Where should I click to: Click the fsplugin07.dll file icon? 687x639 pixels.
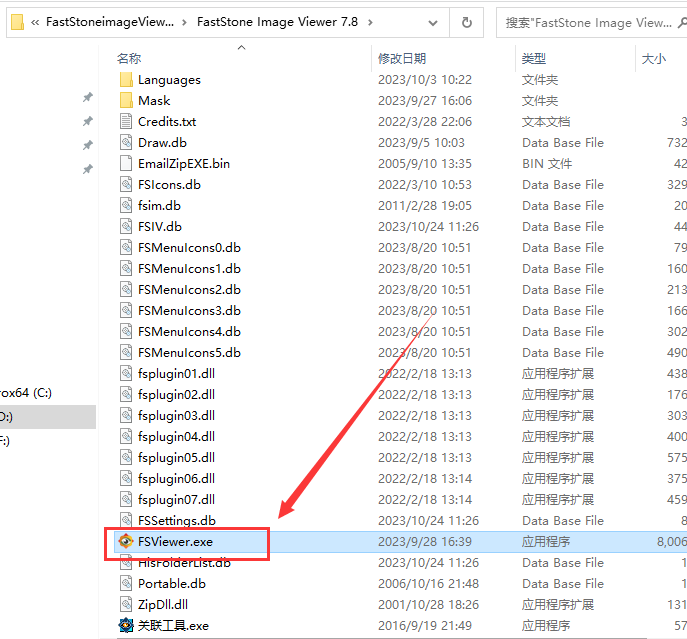[x=126, y=500]
